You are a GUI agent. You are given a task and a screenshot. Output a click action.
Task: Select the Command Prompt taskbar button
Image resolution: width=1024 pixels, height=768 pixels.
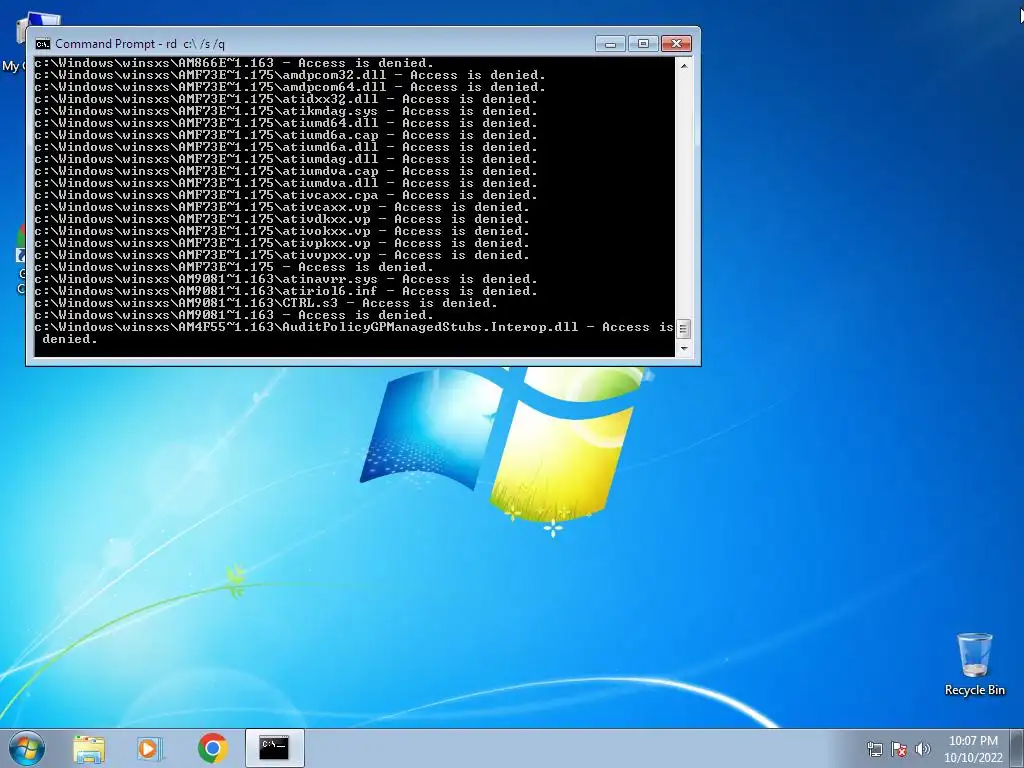(x=274, y=748)
